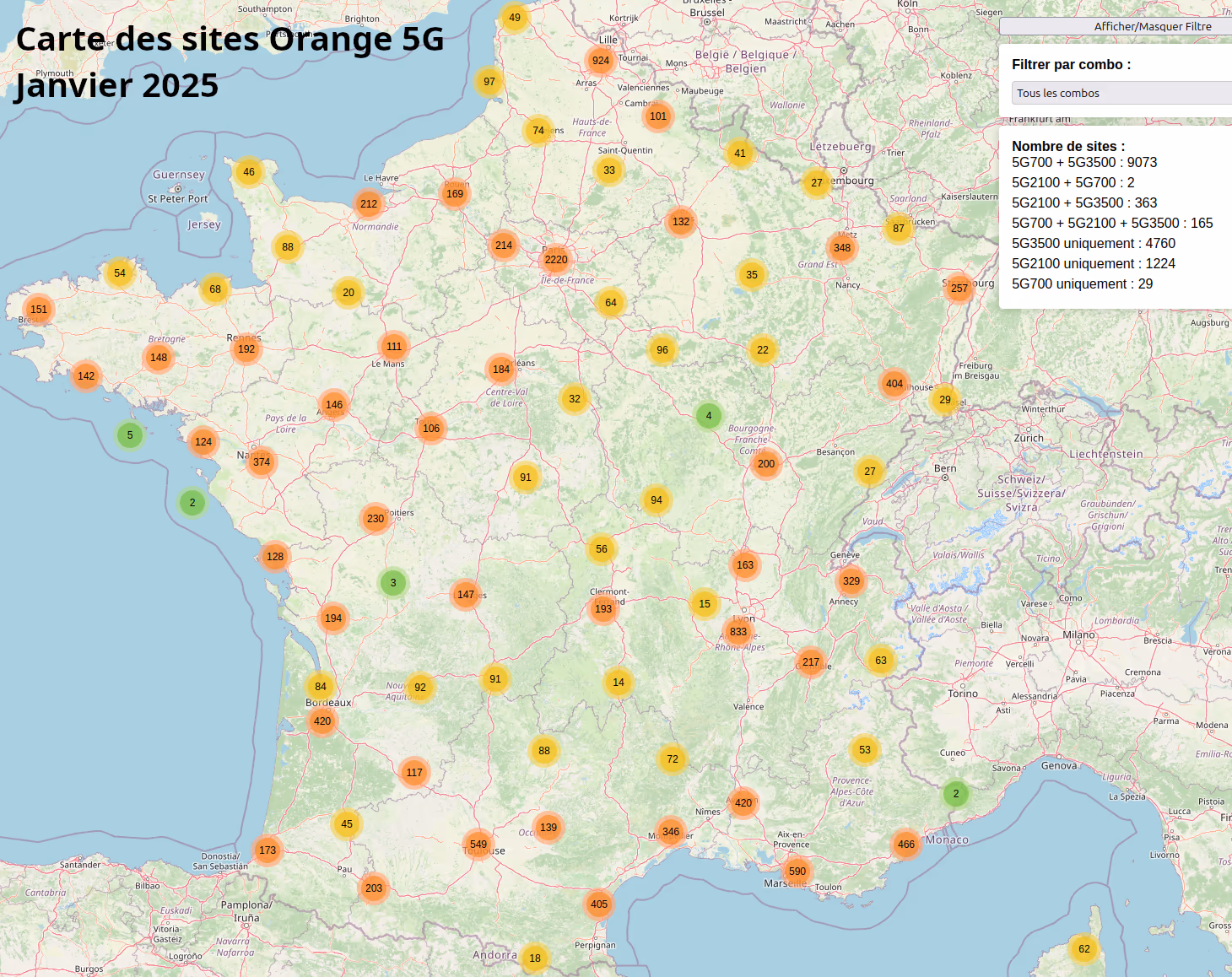
Task: Open the Toulouse cluster marker 549
Action: [x=478, y=845]
